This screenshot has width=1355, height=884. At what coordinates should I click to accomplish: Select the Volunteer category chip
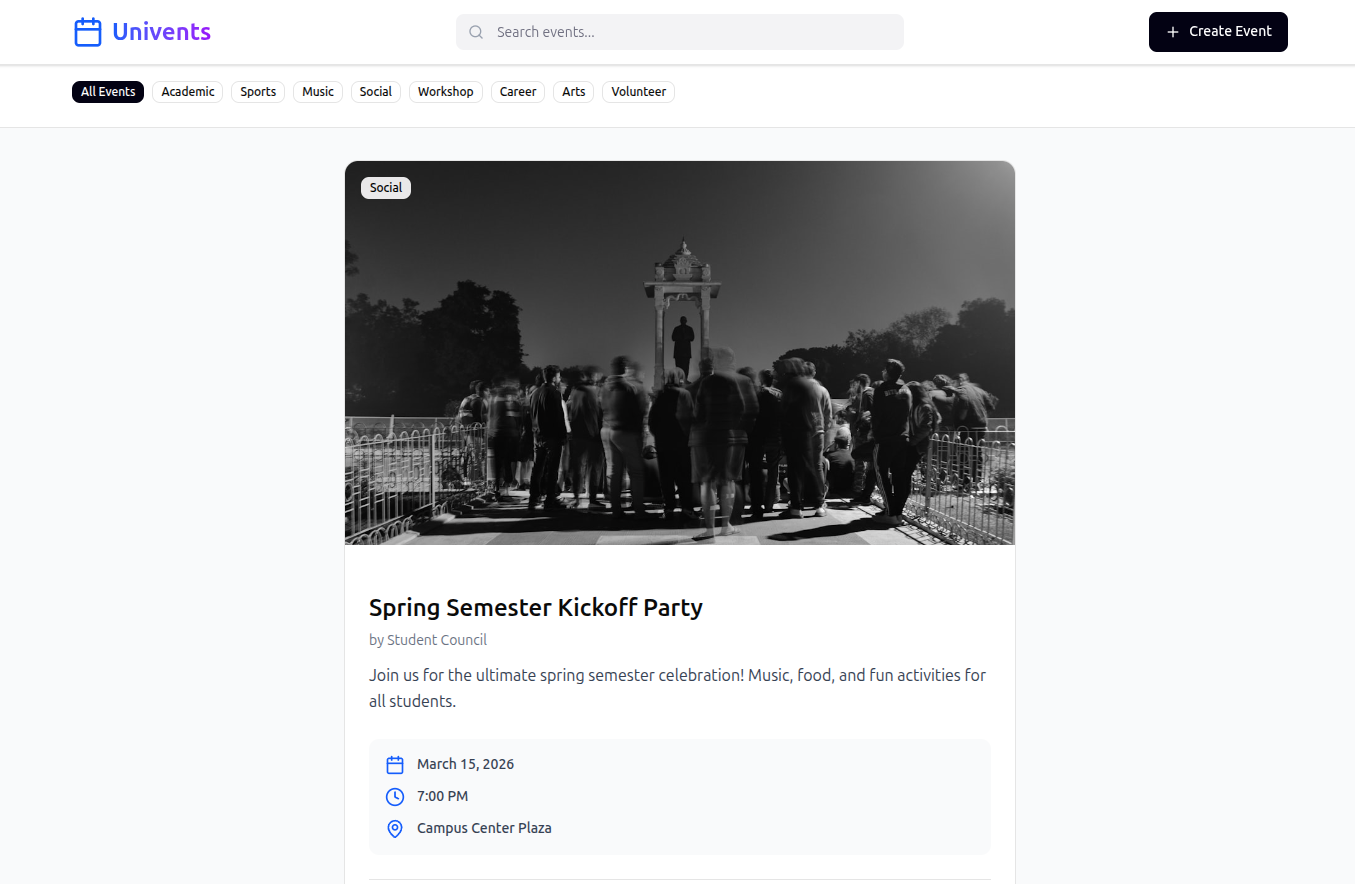(x=638, y=92)
